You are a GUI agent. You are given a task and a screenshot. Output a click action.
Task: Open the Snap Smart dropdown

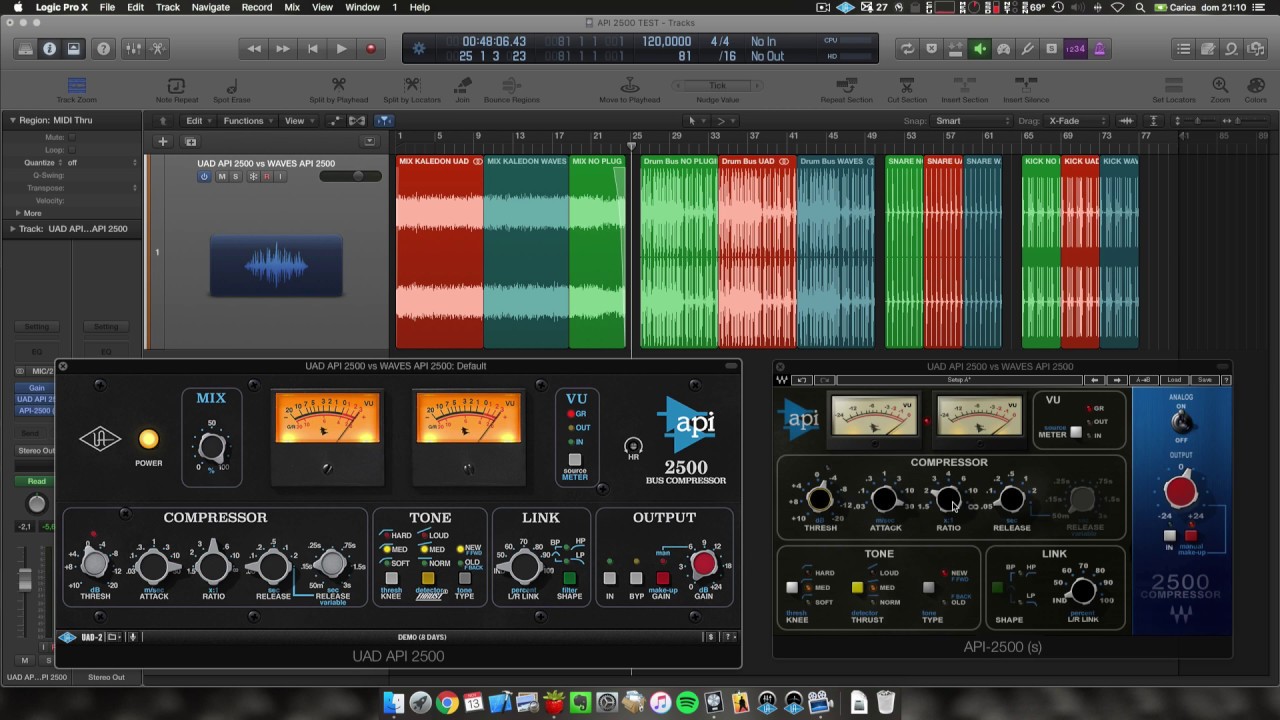coord(972,121)
